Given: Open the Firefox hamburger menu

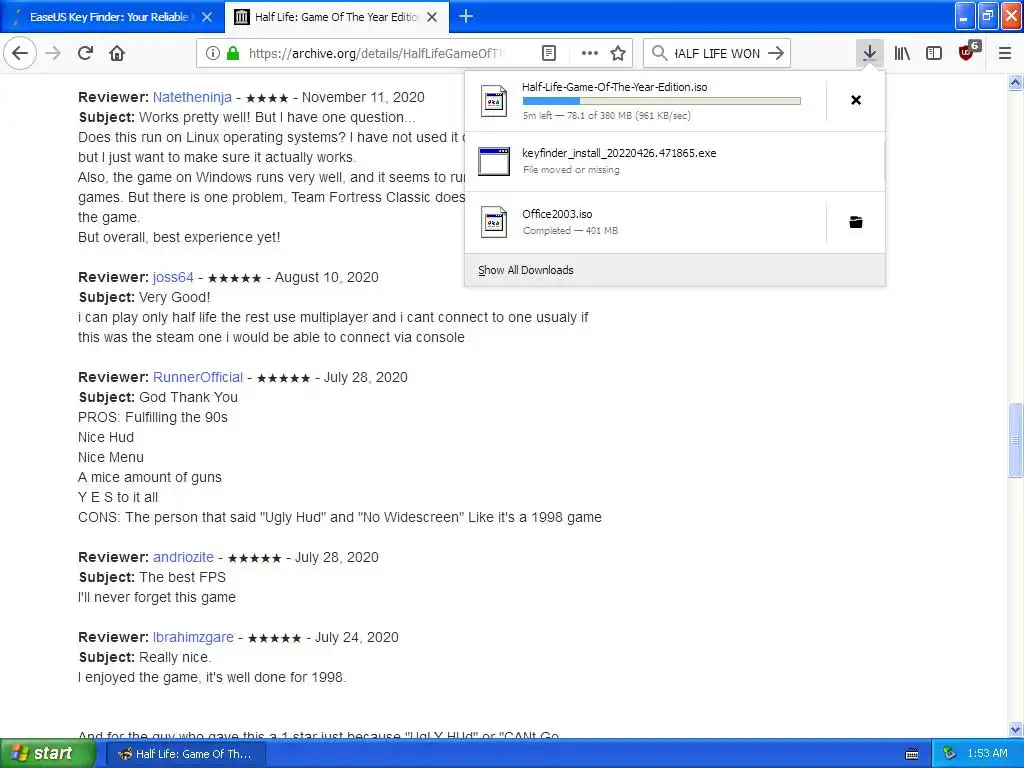Looking at the screenshot, I should (1005, 53).
